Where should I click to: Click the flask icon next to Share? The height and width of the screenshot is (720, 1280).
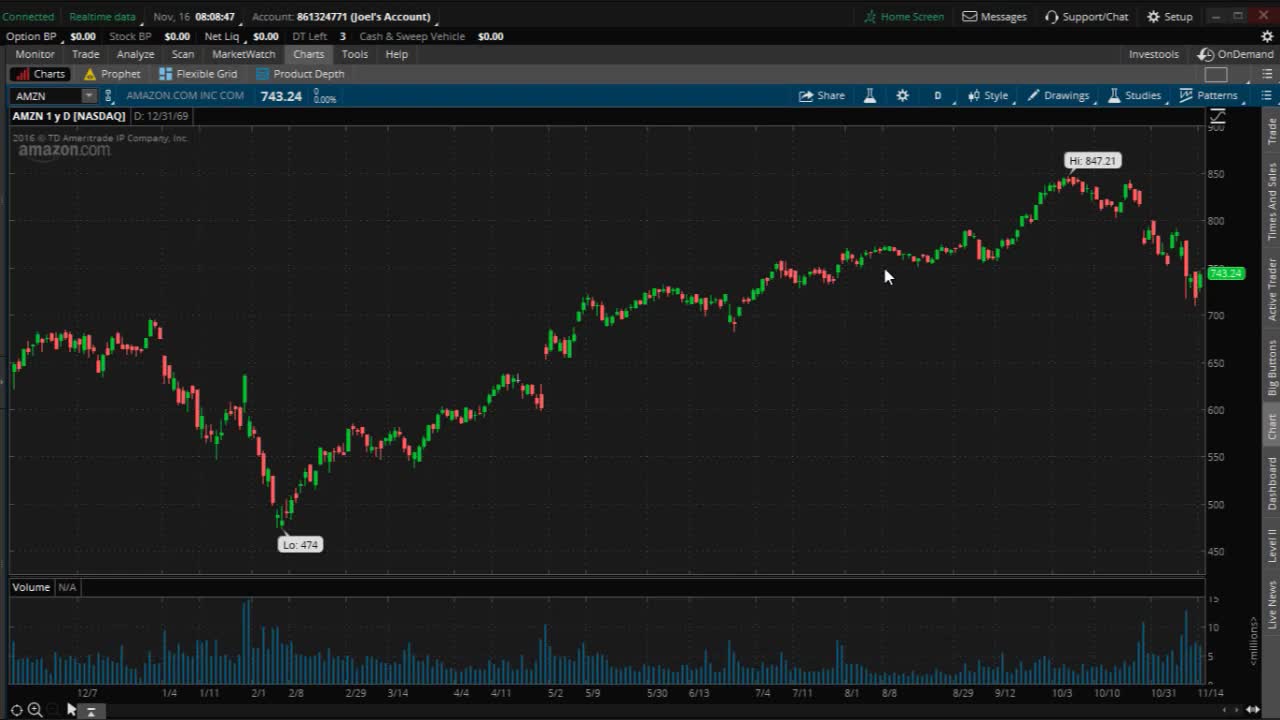coord(870,96)
